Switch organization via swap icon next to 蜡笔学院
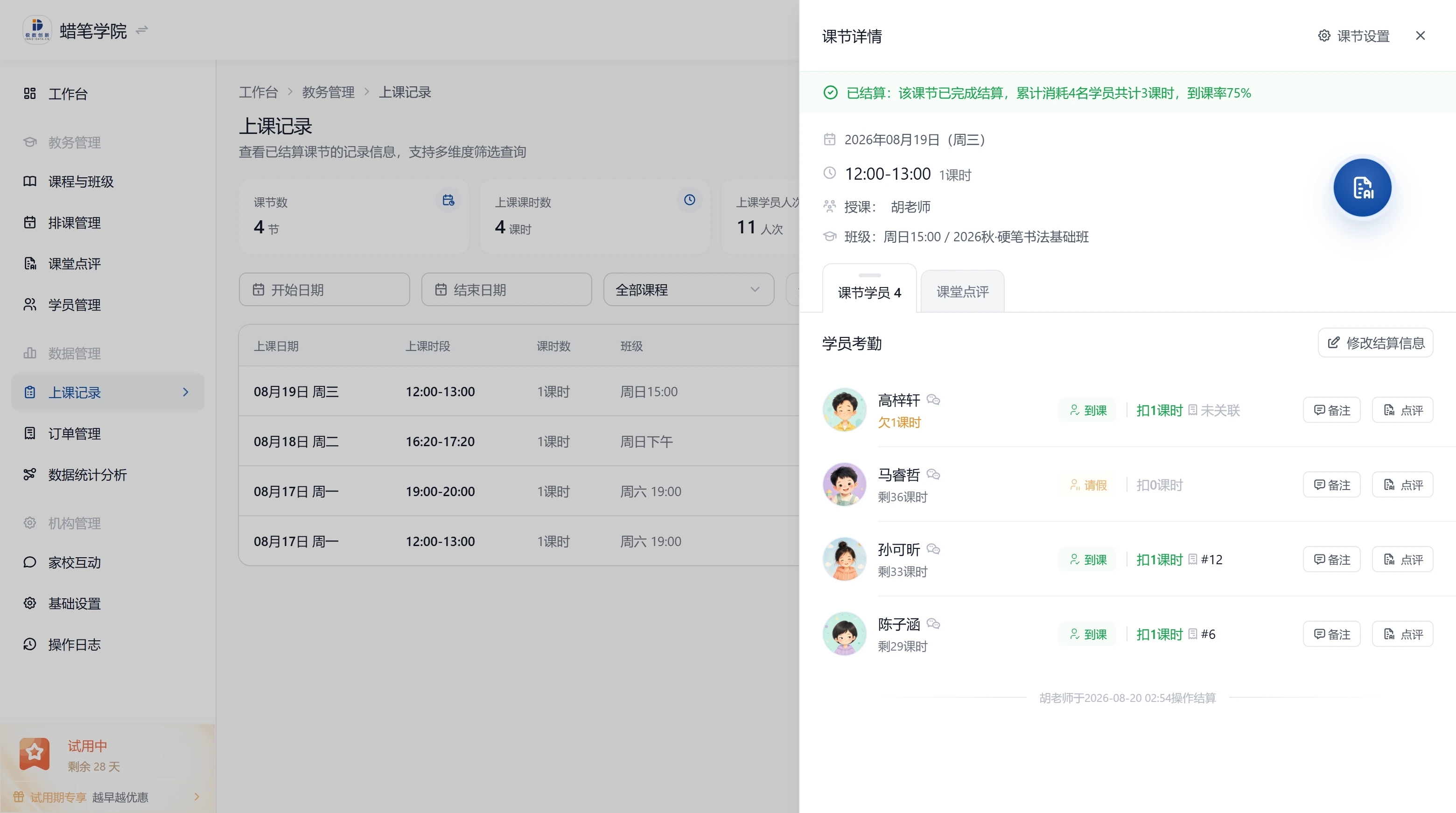The height and width of the screenshot is (813, 1456). tap(142, 30)
